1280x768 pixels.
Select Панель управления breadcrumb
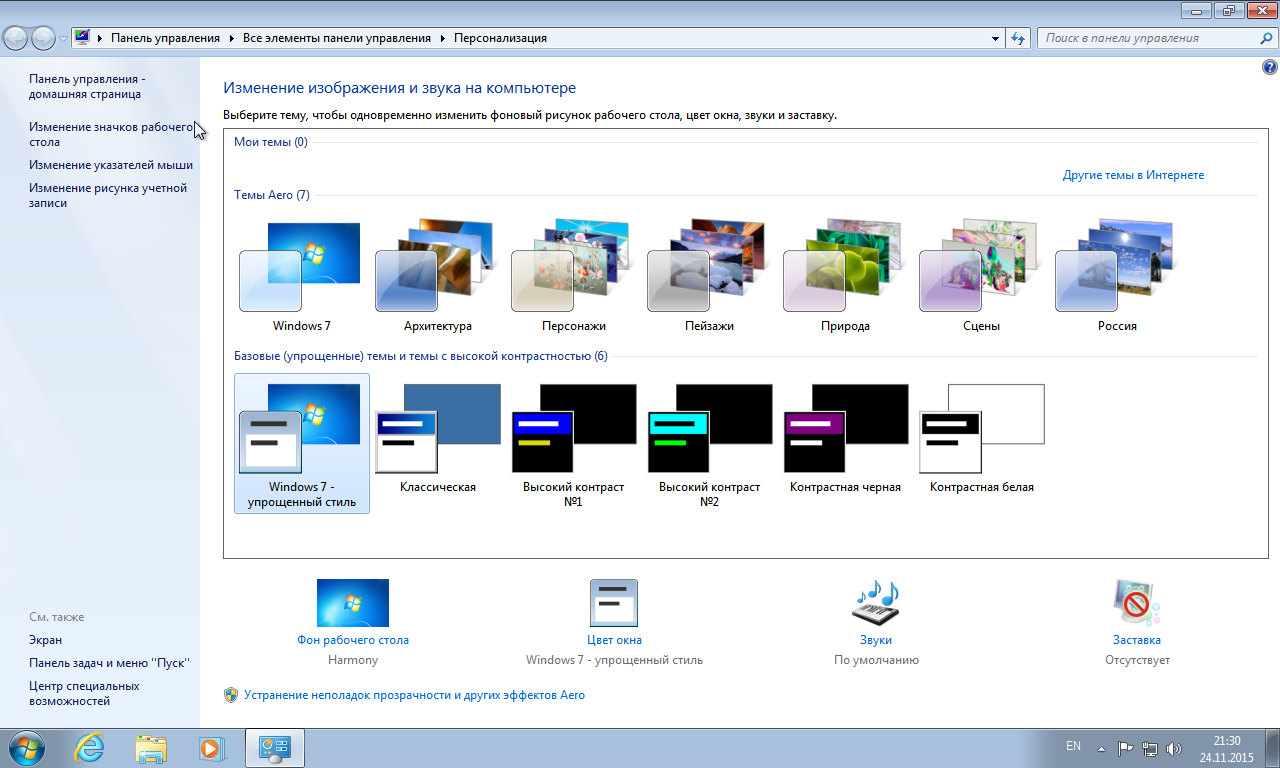[165, 38]
